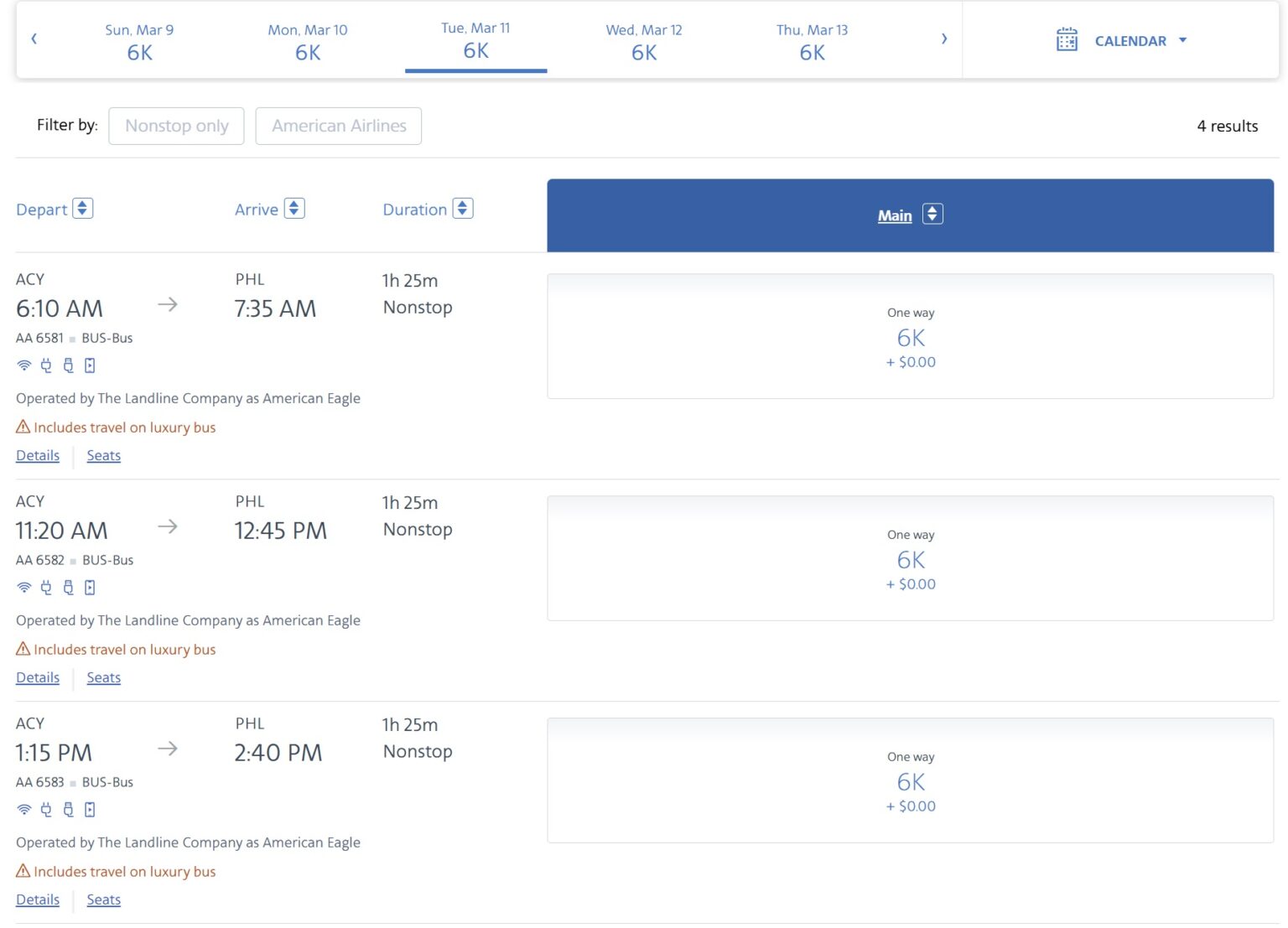The width and height of the screenshot is (1288, 928).
Task: Click the left chevron to view earlier dates
Action: [34, 39]
